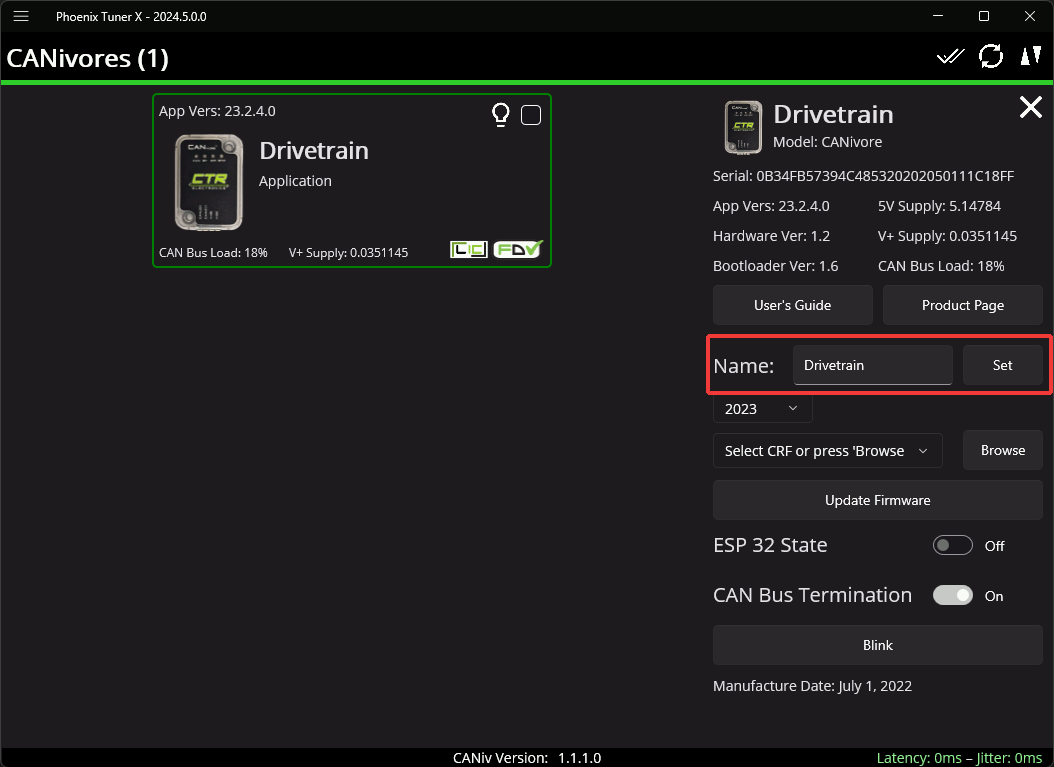Open the User's Guide

[x=793, y=305]
